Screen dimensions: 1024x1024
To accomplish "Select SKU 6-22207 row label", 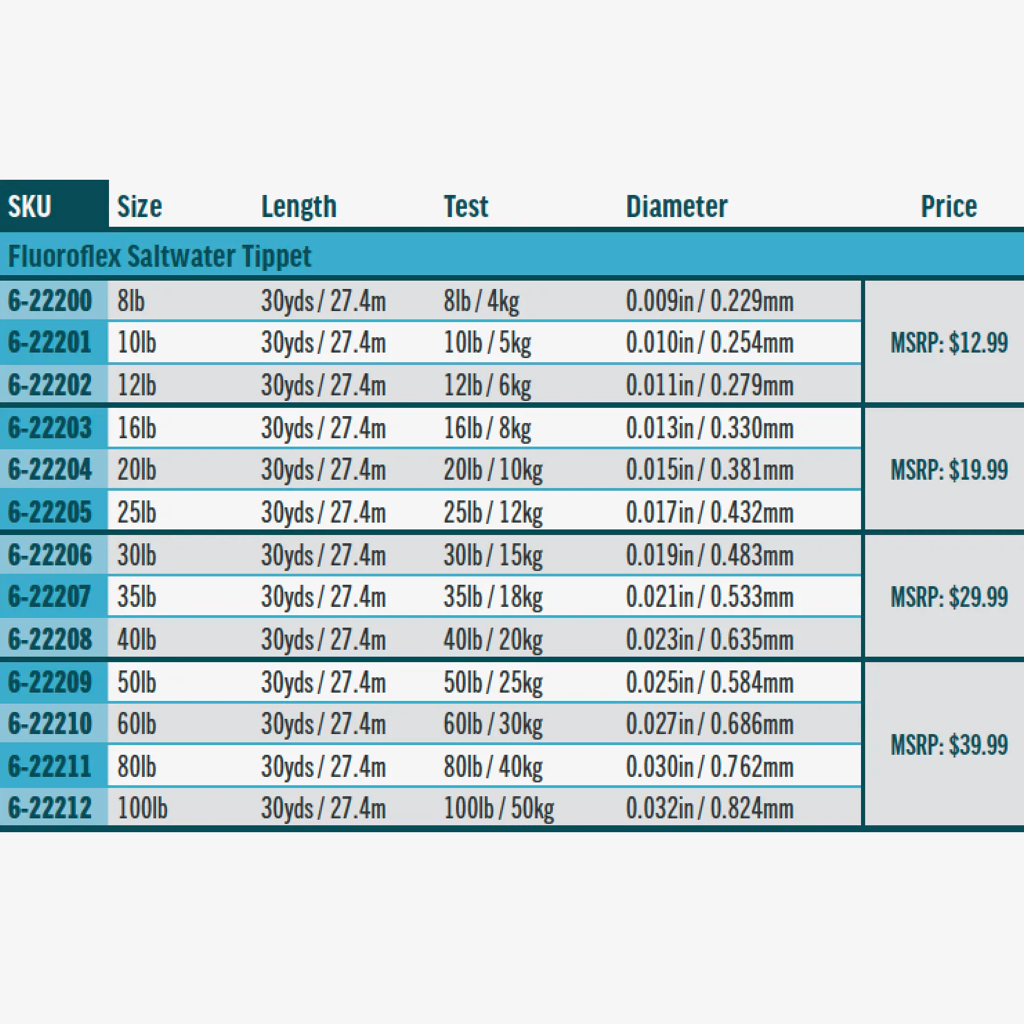I will click(50, 597).
